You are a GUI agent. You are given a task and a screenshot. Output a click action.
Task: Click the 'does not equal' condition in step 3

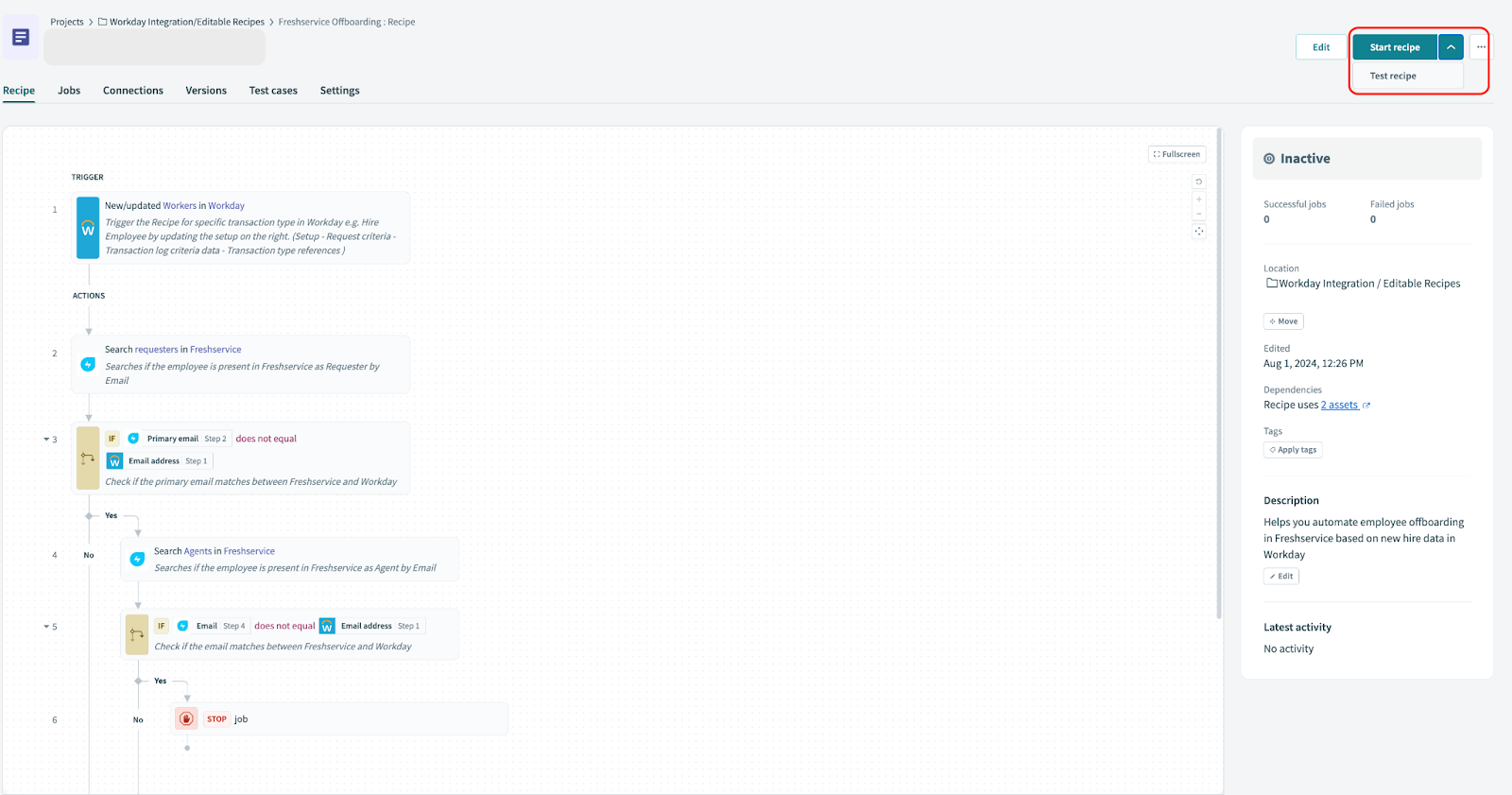click(266, 439)
